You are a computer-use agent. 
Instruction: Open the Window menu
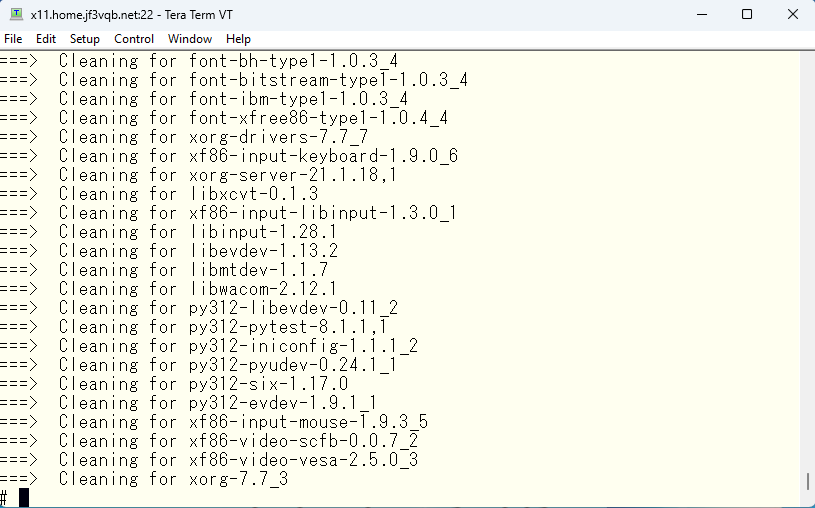tap(190, 39)
